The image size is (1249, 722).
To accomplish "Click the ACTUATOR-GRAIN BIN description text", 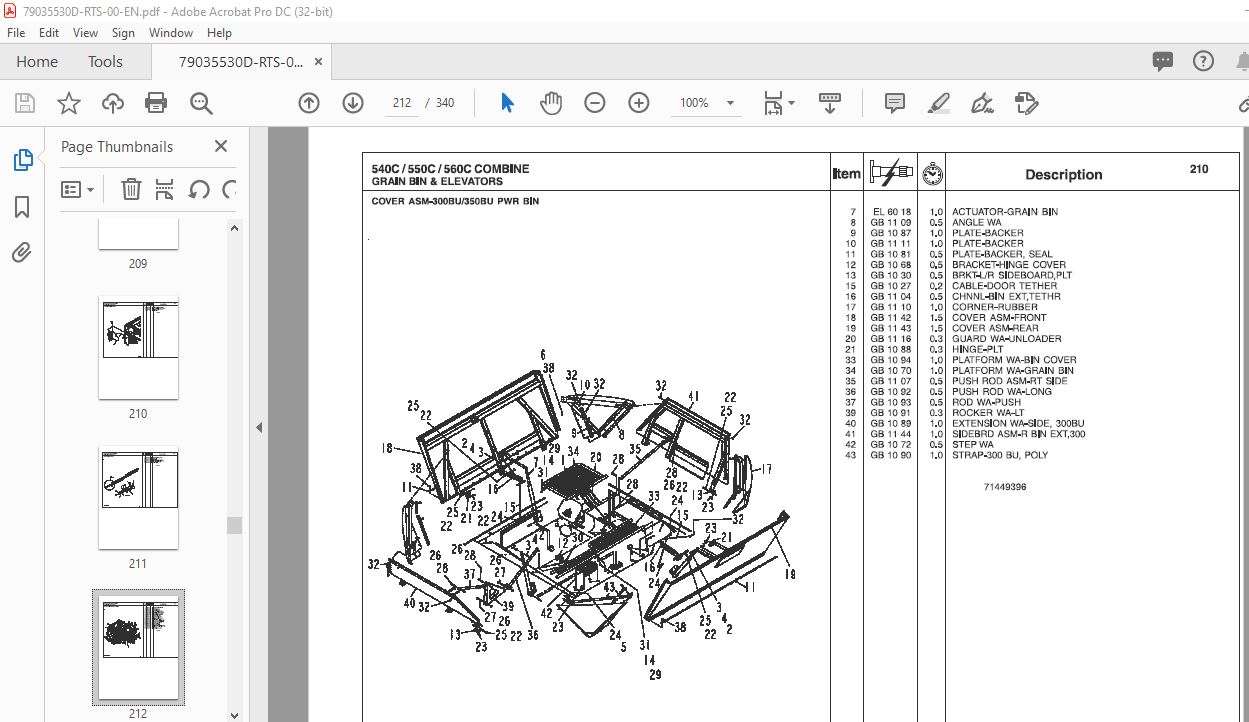I will click(1004, 212).
